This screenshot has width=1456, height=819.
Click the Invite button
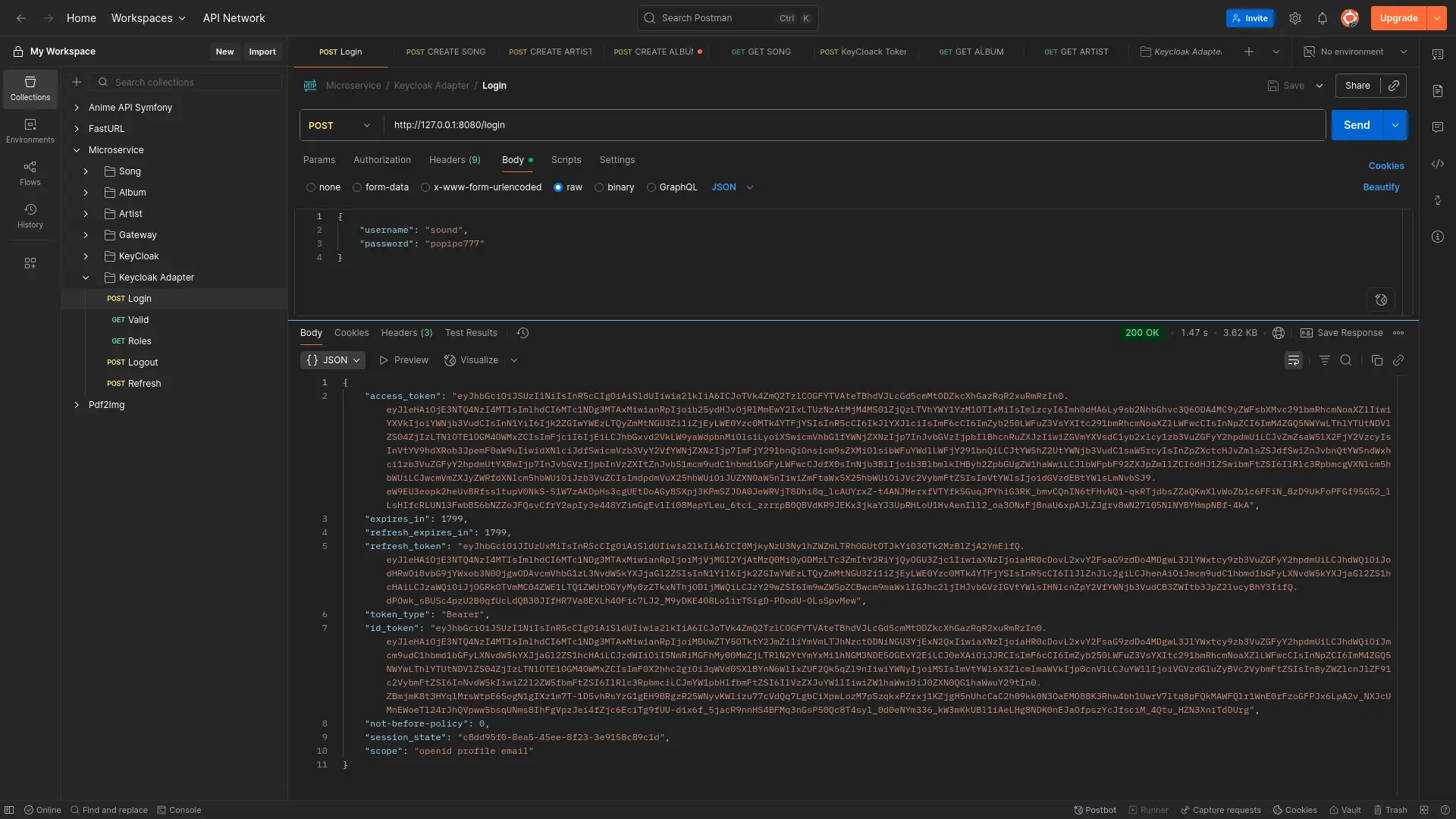(1250, 18)
